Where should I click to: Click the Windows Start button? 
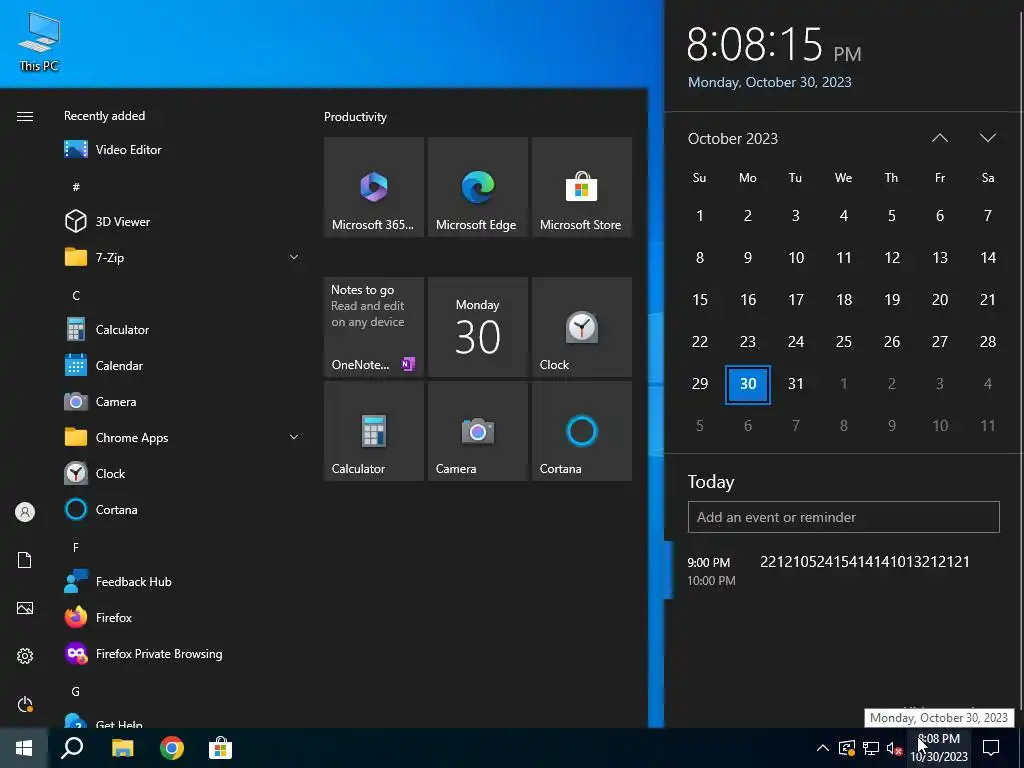click(24, 748)
